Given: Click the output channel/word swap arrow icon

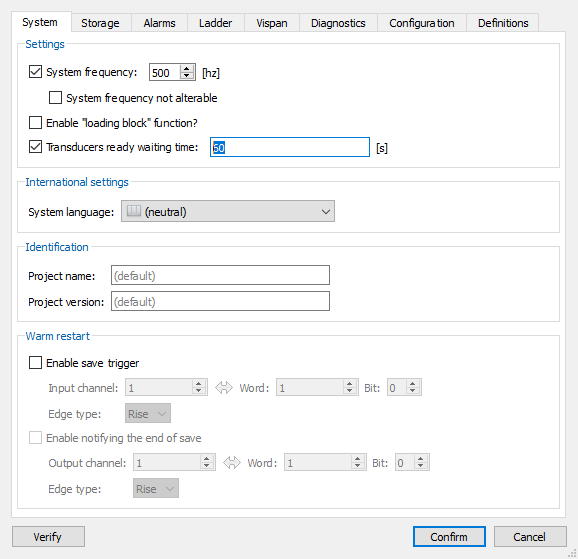Looking at the screenshot, I should tap(232, 462).
